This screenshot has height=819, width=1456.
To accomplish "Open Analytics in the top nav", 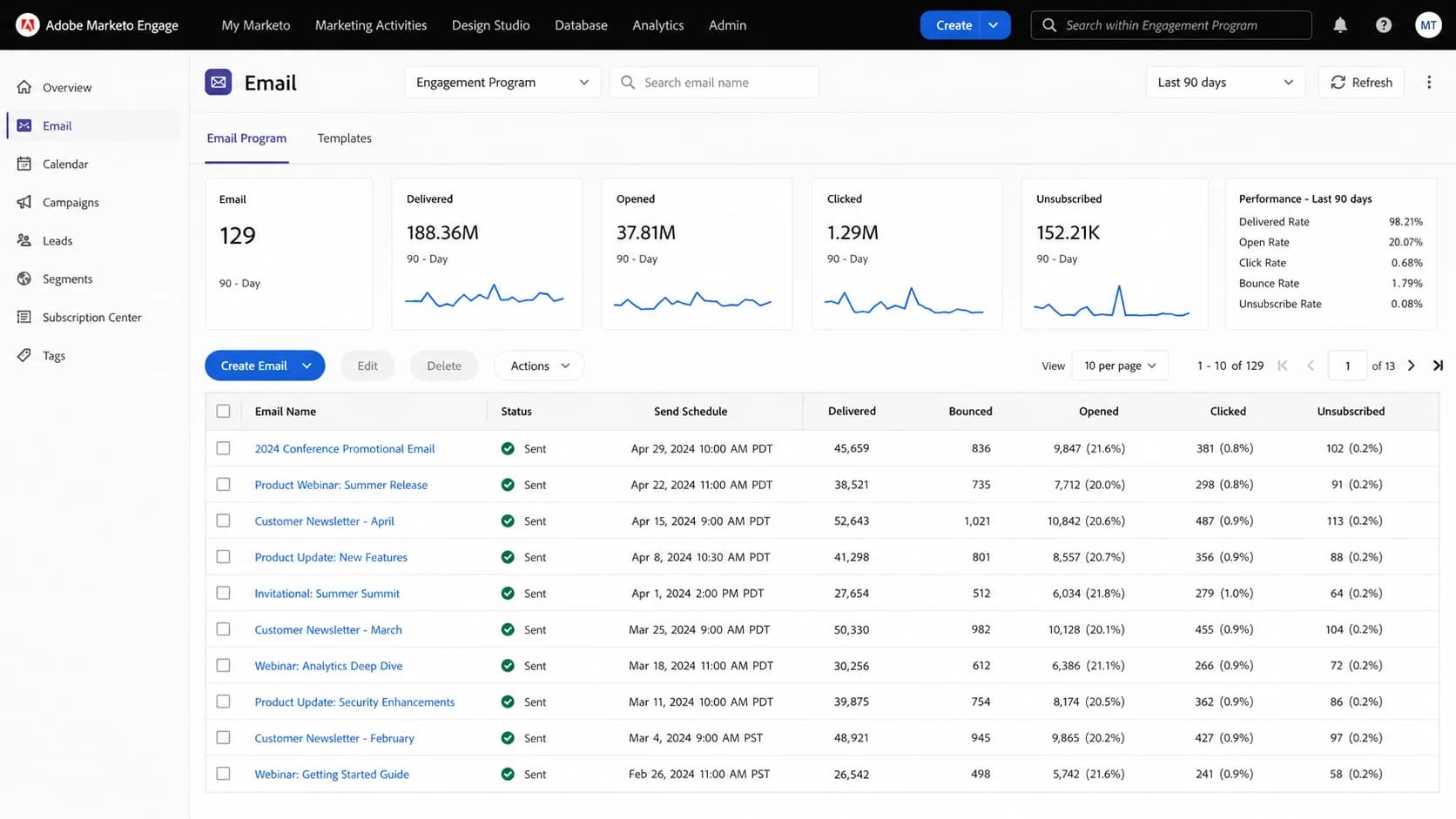I will click(x=658, y=25).
